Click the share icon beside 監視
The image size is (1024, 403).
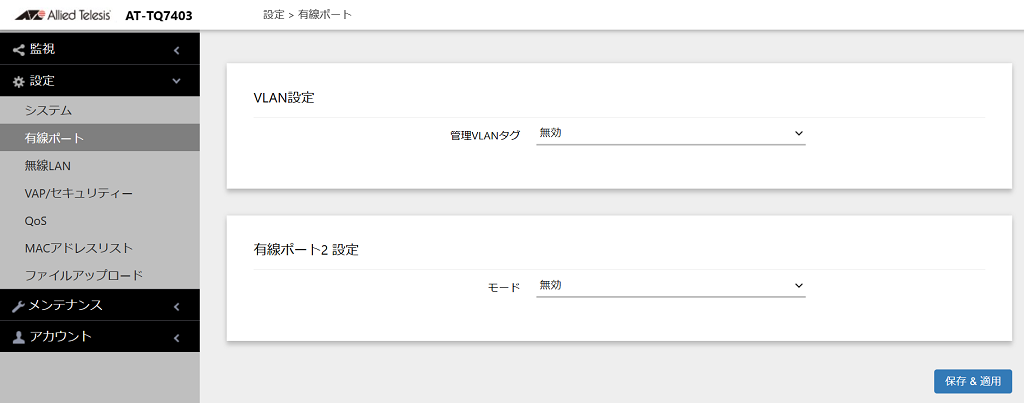[18, 49]
